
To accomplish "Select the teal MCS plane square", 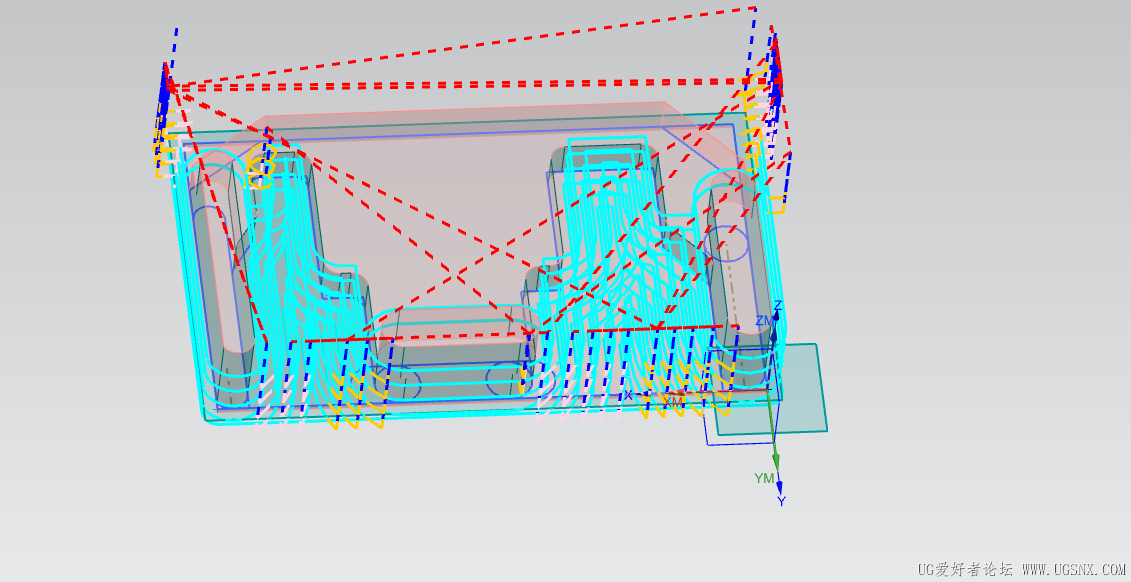I will pos(767,389).
